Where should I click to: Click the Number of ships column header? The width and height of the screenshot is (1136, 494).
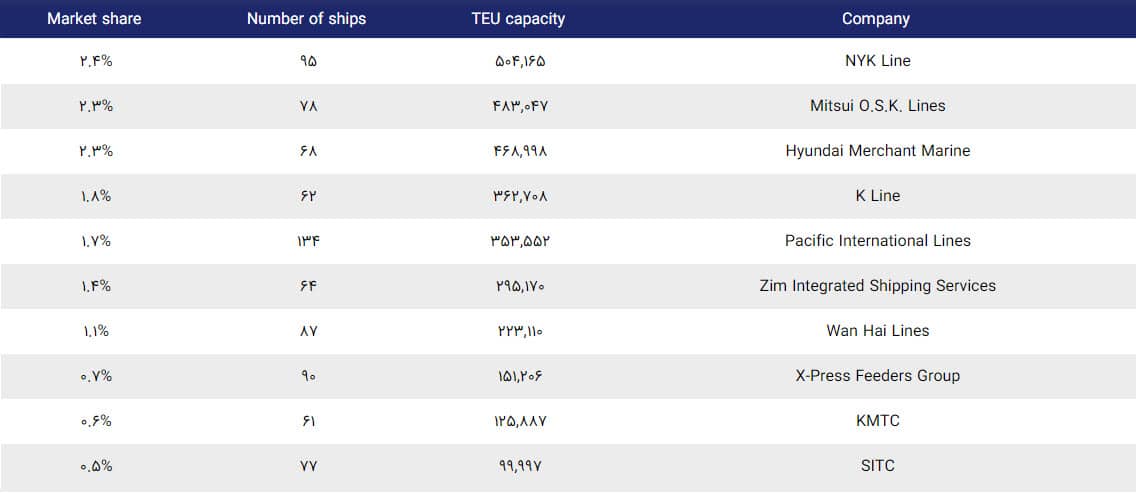point(306,18)
